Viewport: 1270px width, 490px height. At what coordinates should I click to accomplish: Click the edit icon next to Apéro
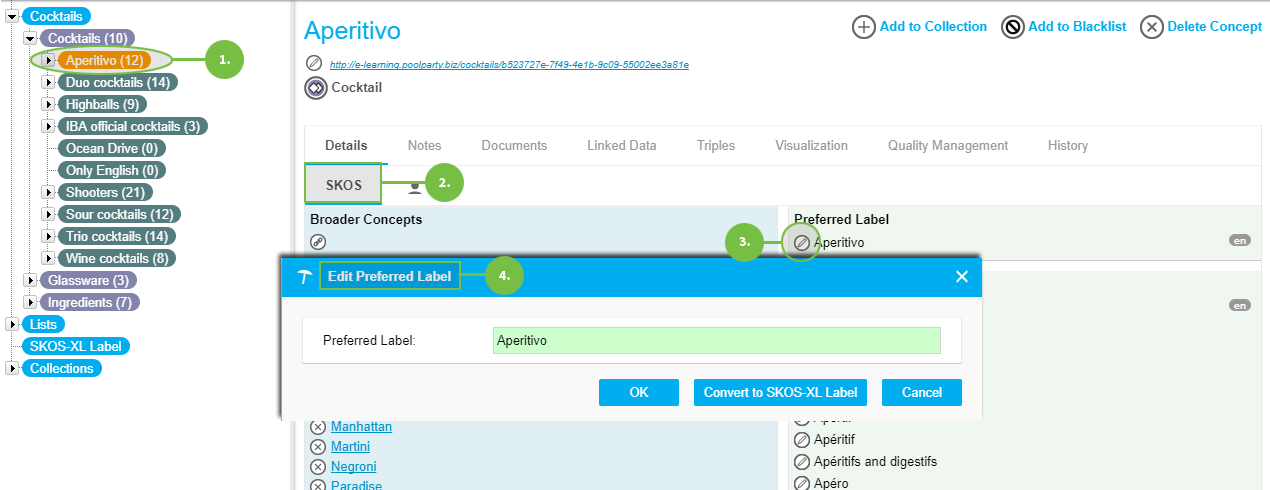click(802, 484)
